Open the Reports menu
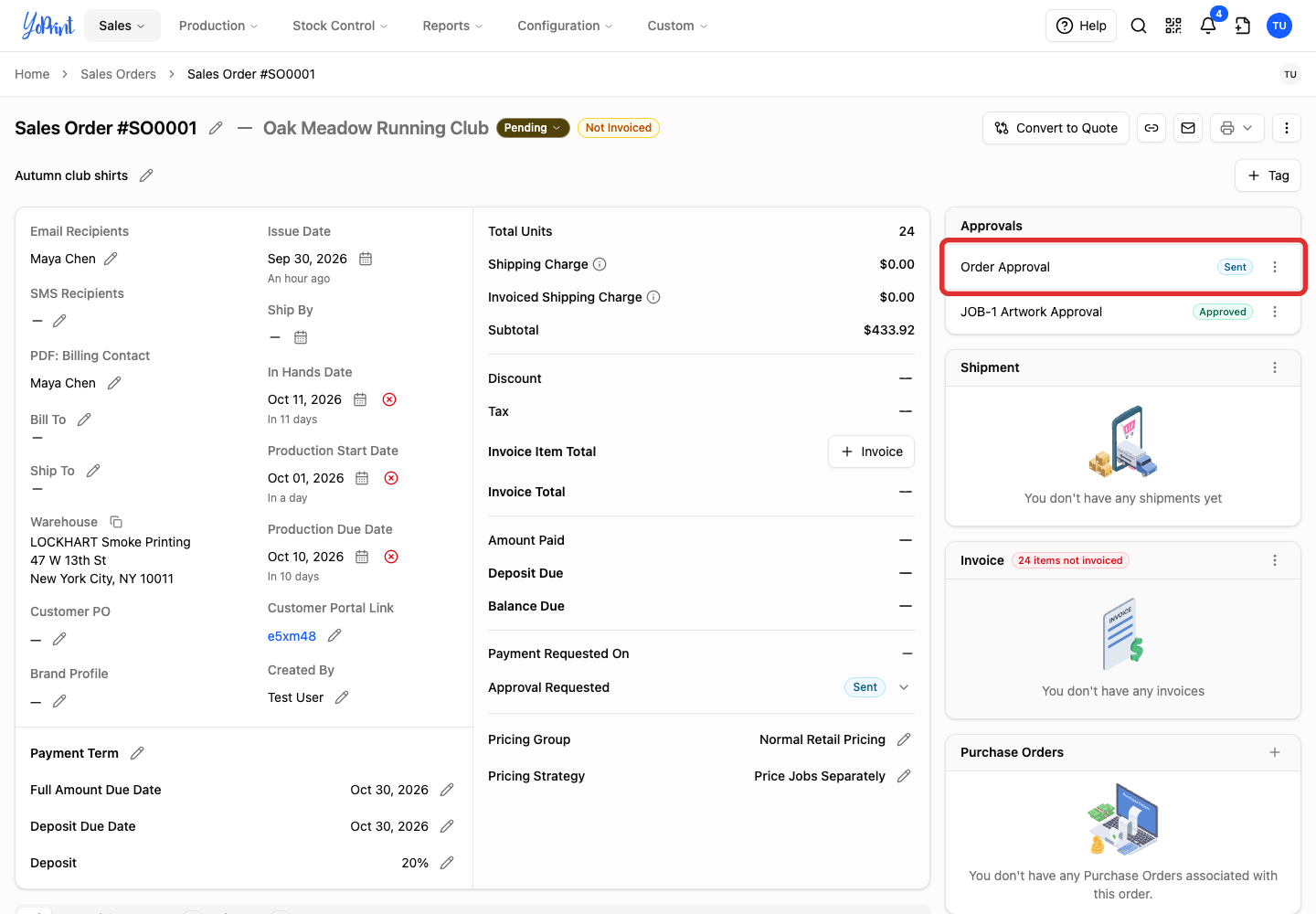The image size is (1316, 914). point(452,26)
